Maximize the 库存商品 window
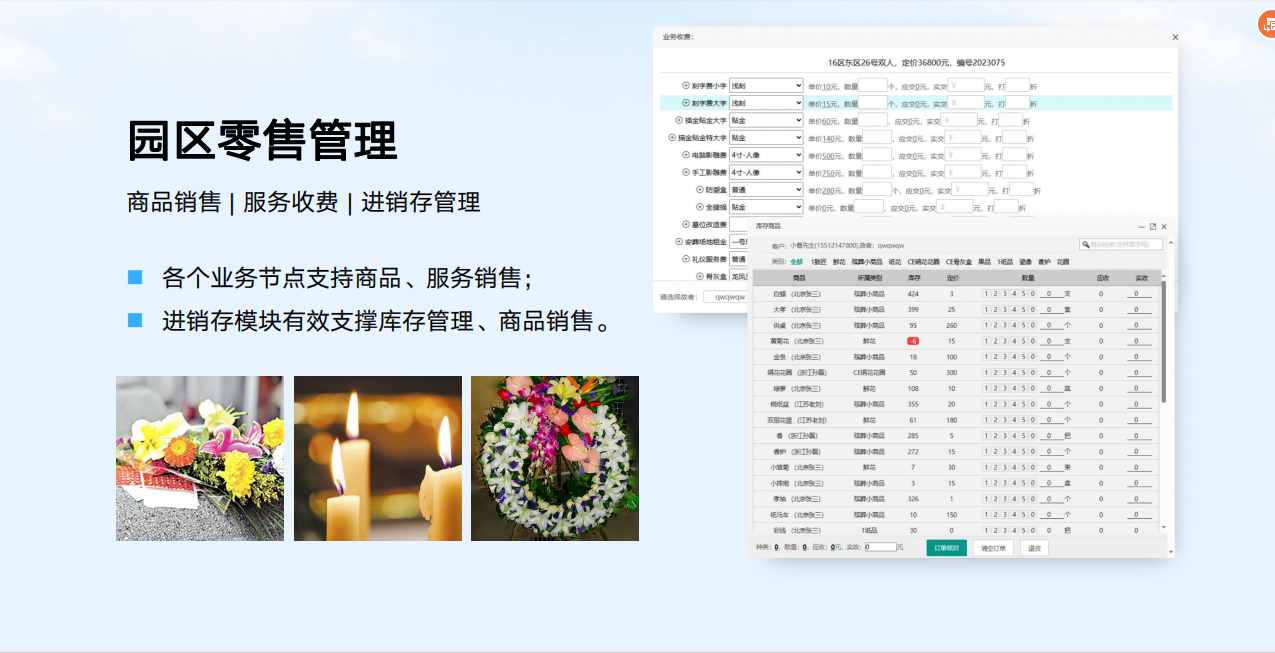1275x653 pixels. tap(1153, 227)
